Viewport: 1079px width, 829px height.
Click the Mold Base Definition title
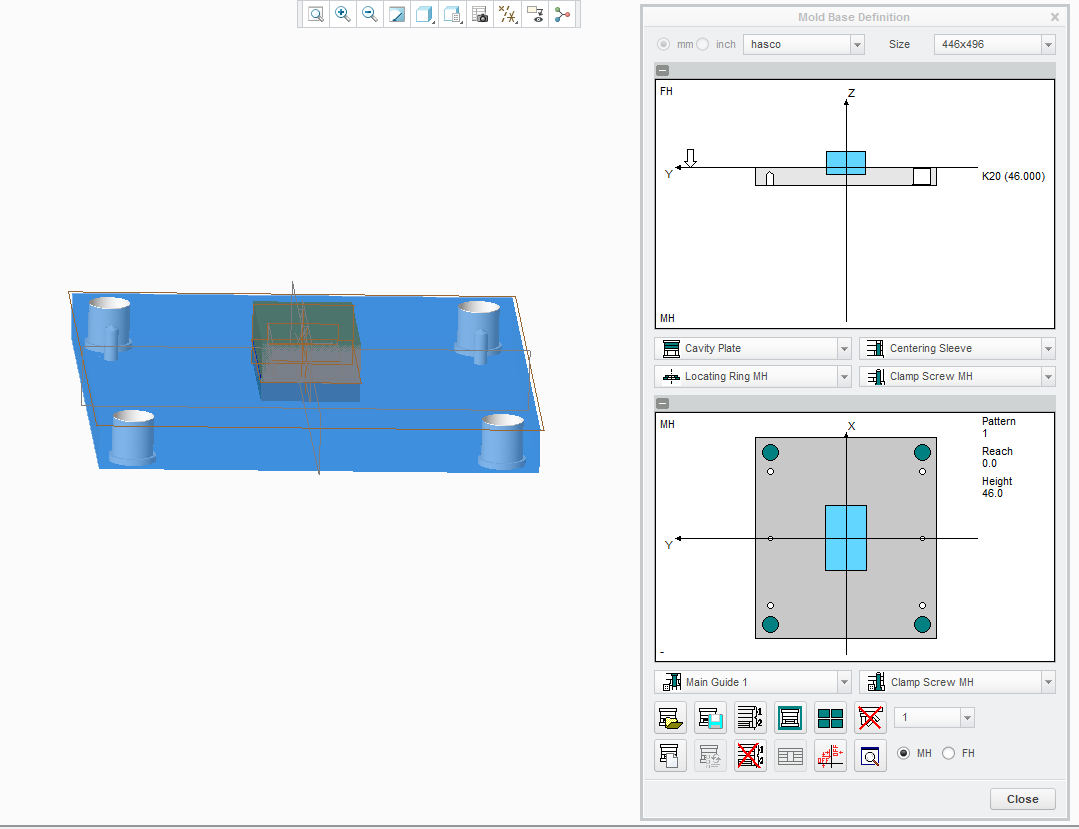tap(853, 17)
